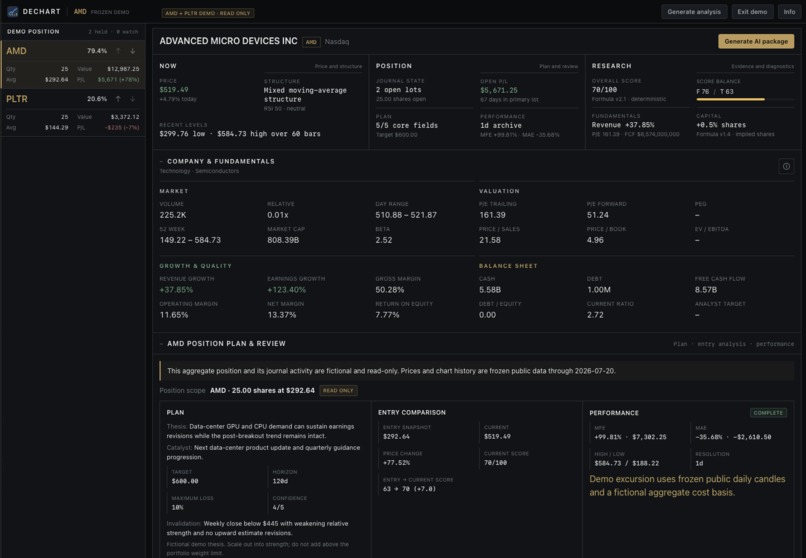Click the DECHART chart logo icon
The height and width of the screenshot is (558, 806).
[12, 11]
